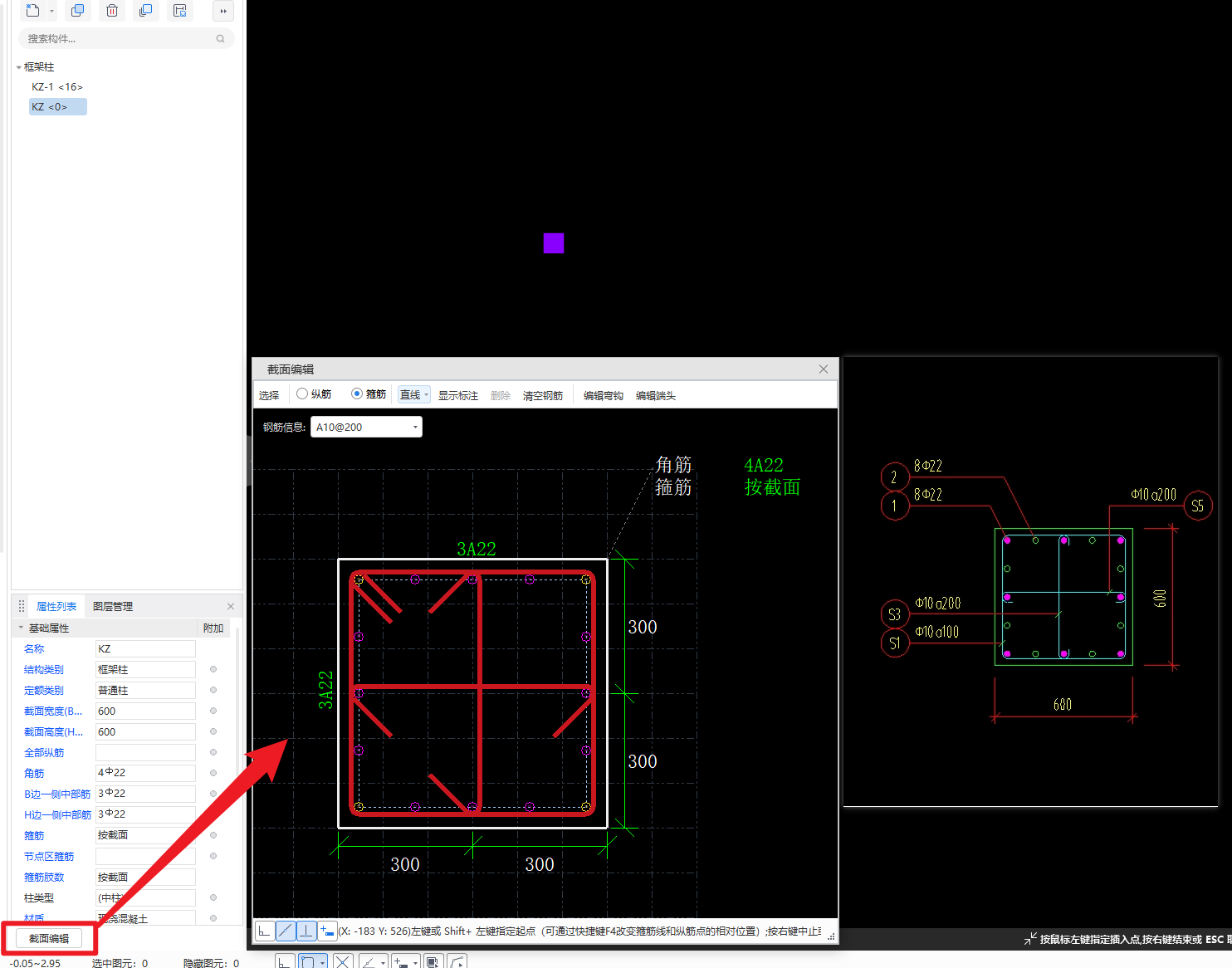1232x968 pixels.
Task: Toggle the perpendicular snap icon
Action: click(x=306, y=931)
